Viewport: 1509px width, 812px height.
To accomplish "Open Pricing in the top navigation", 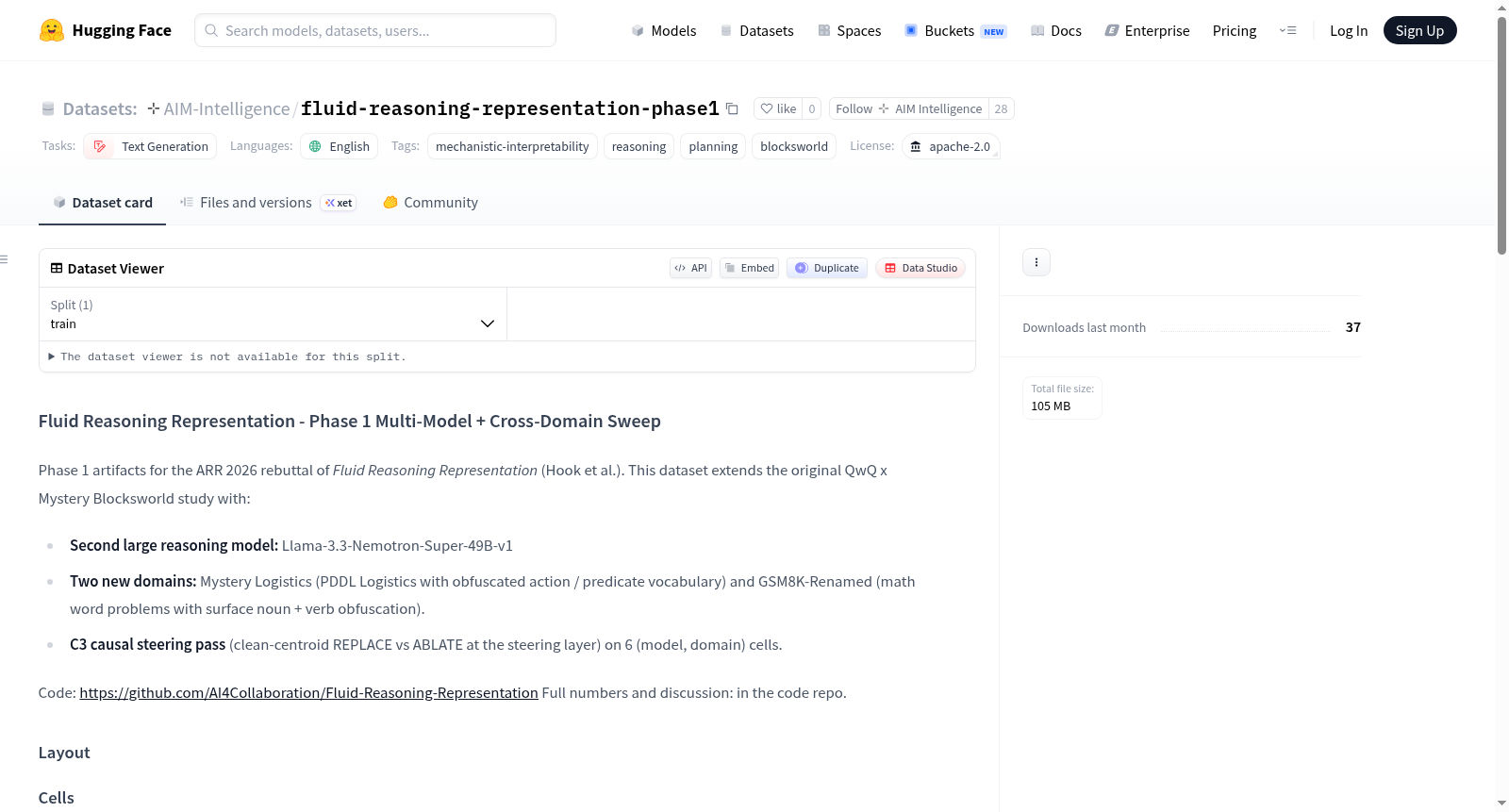I will click(1235, 30).
